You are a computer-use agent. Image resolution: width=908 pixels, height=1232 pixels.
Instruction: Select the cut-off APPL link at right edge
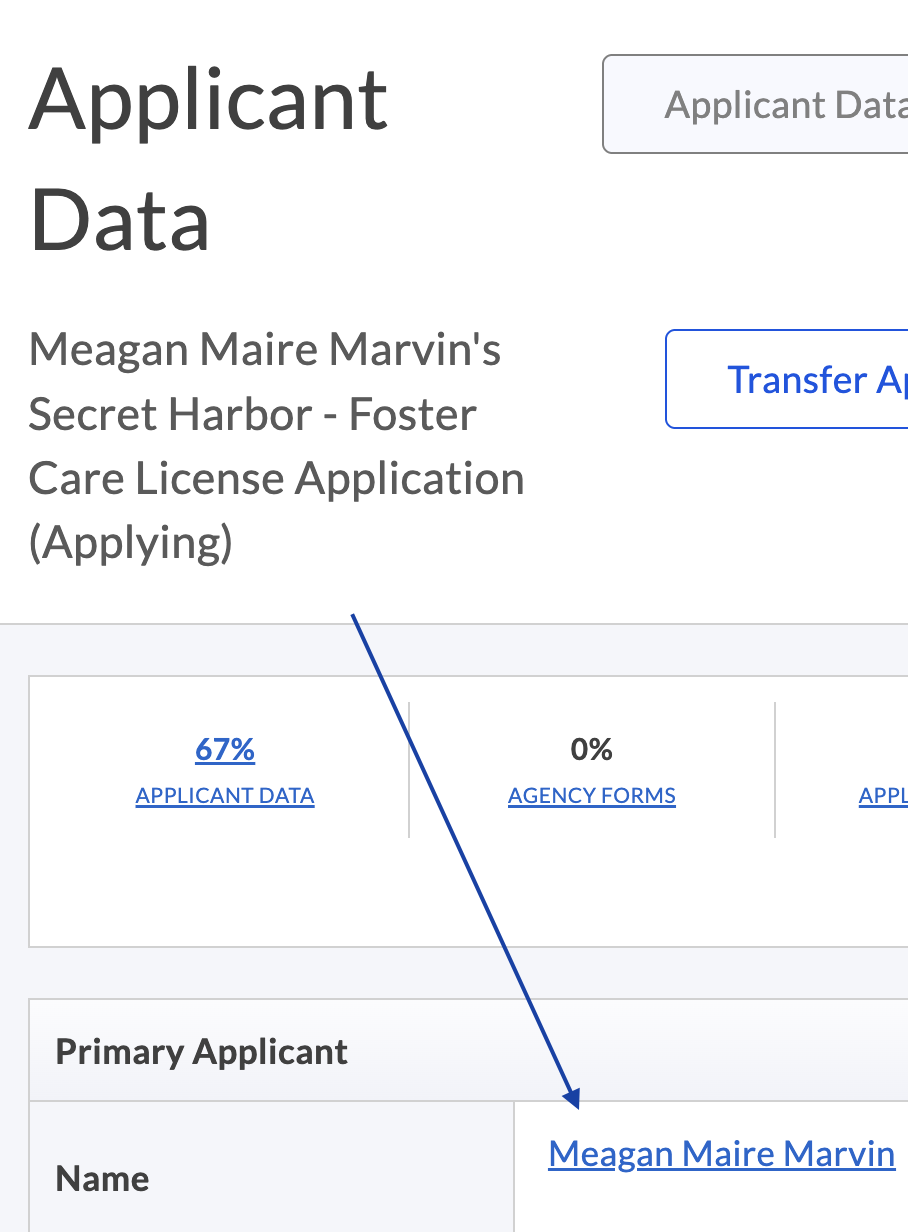[884, 796]
